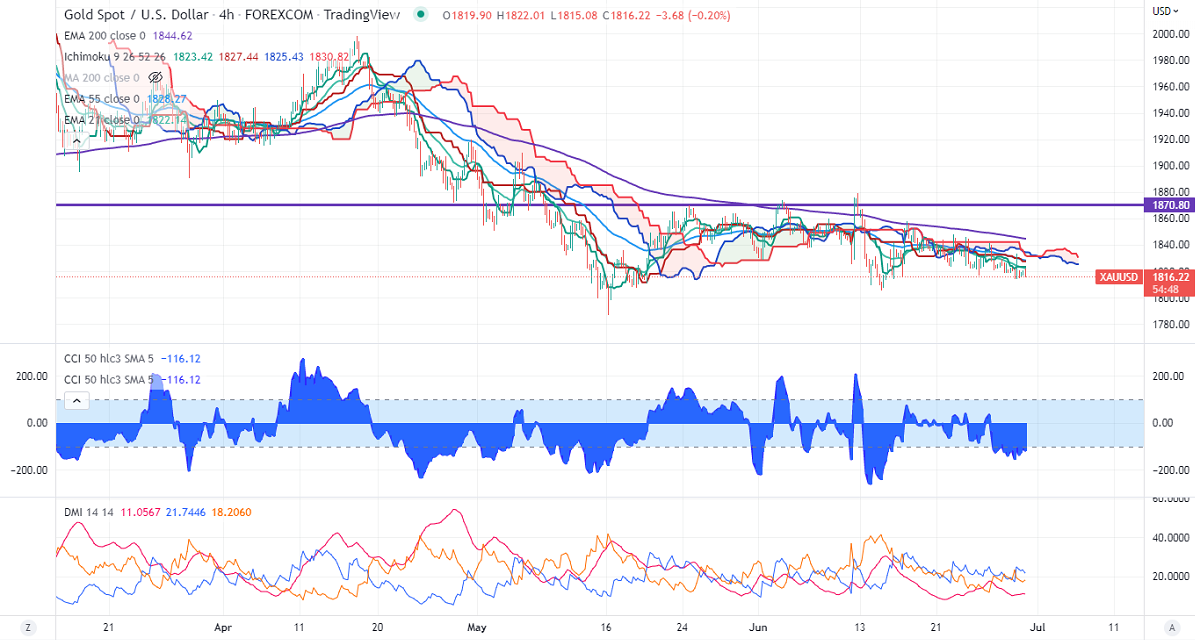Select the purple horizontal line at 1870.80

click(x=599, y=205)
